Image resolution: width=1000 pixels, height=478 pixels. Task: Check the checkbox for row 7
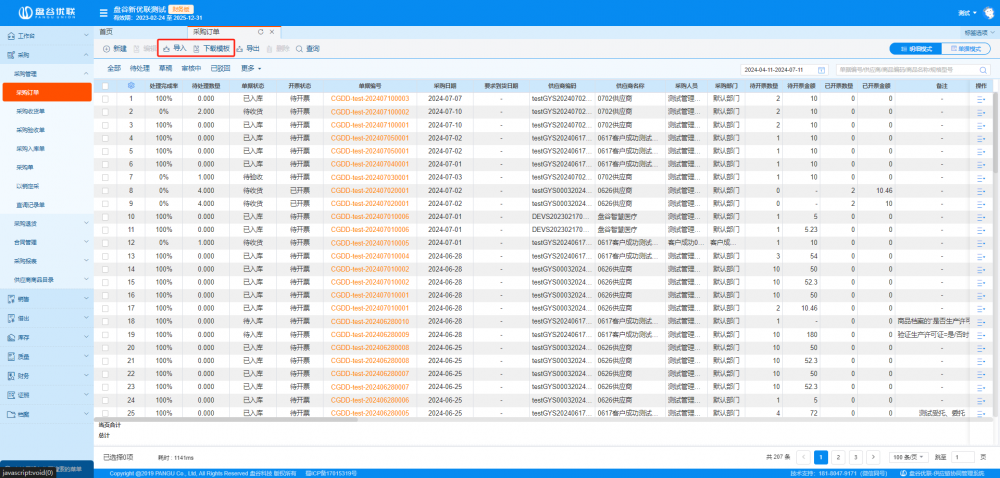105,177
